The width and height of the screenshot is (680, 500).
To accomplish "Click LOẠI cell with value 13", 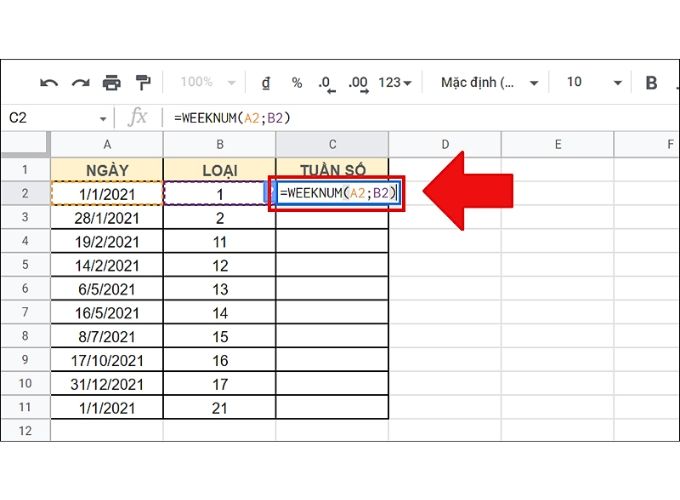I will pos(219,289).
